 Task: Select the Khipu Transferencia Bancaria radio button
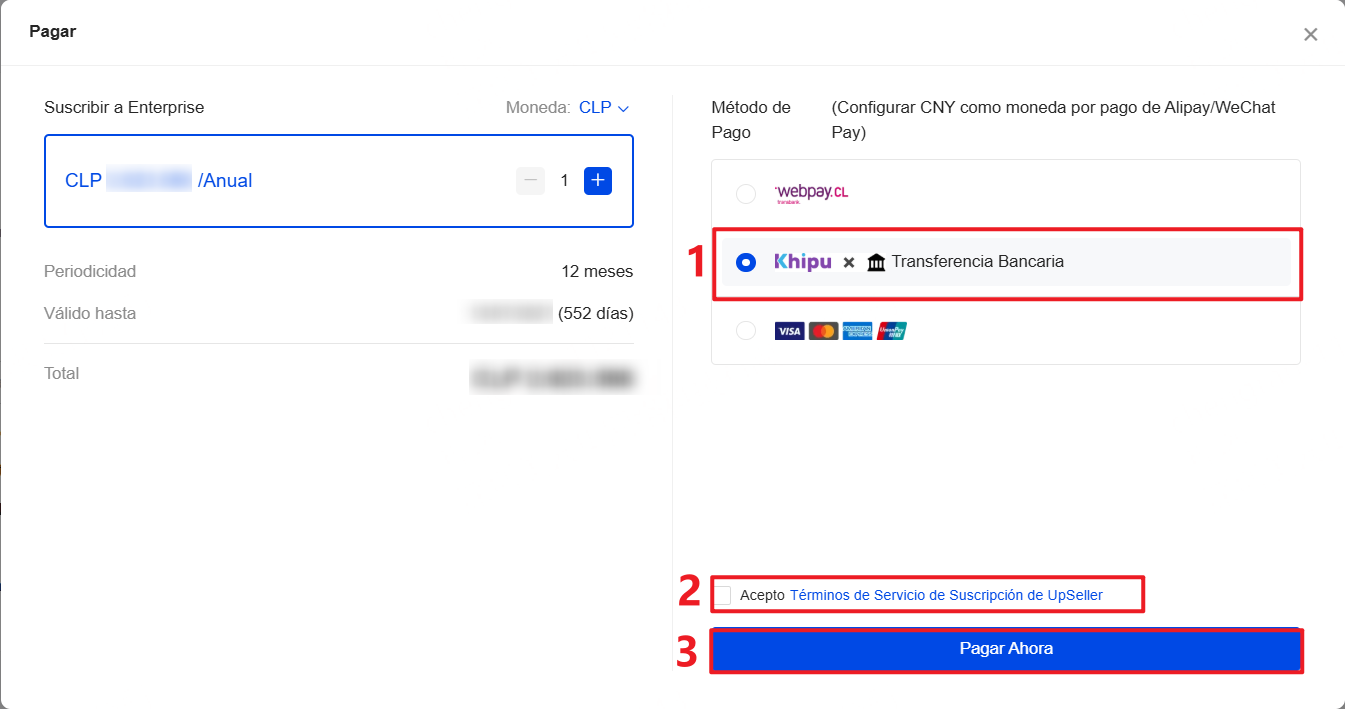[745, 261]
